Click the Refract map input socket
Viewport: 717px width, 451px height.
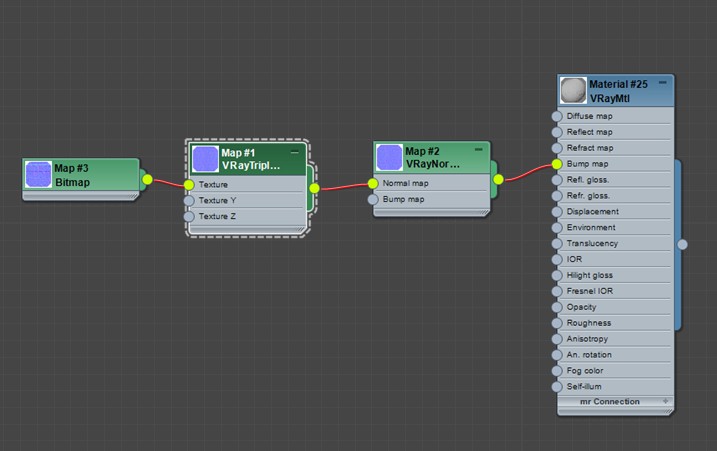point(556,148)
